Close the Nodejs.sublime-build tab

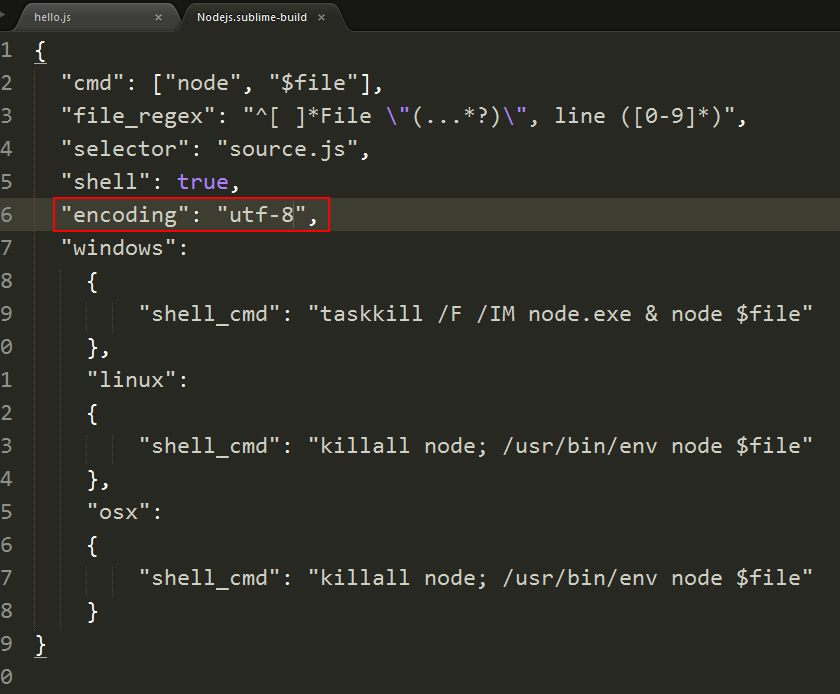[321, 17]
